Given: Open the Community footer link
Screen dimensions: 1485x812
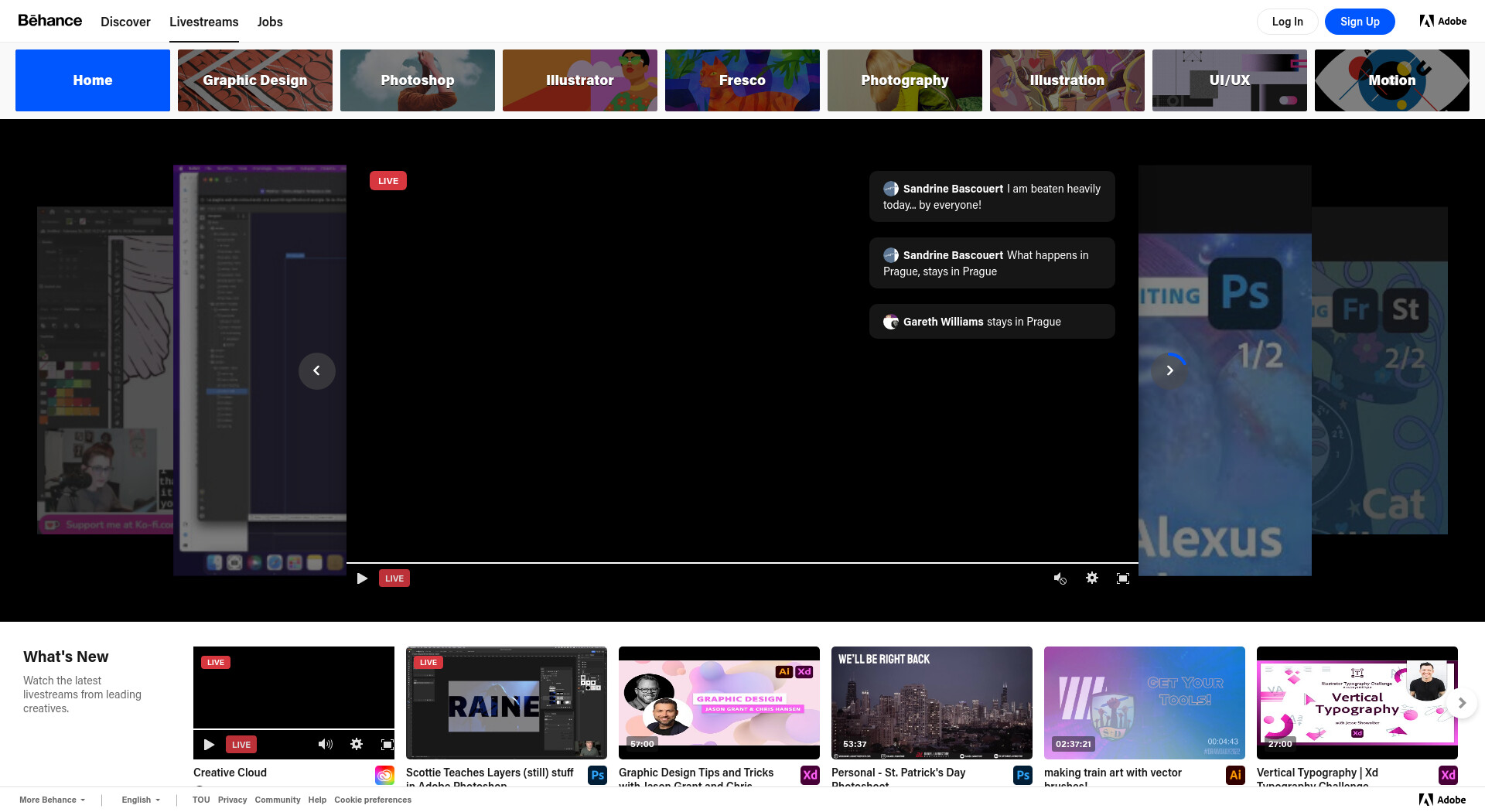Looking at the screenshot, I should point(278,800).
